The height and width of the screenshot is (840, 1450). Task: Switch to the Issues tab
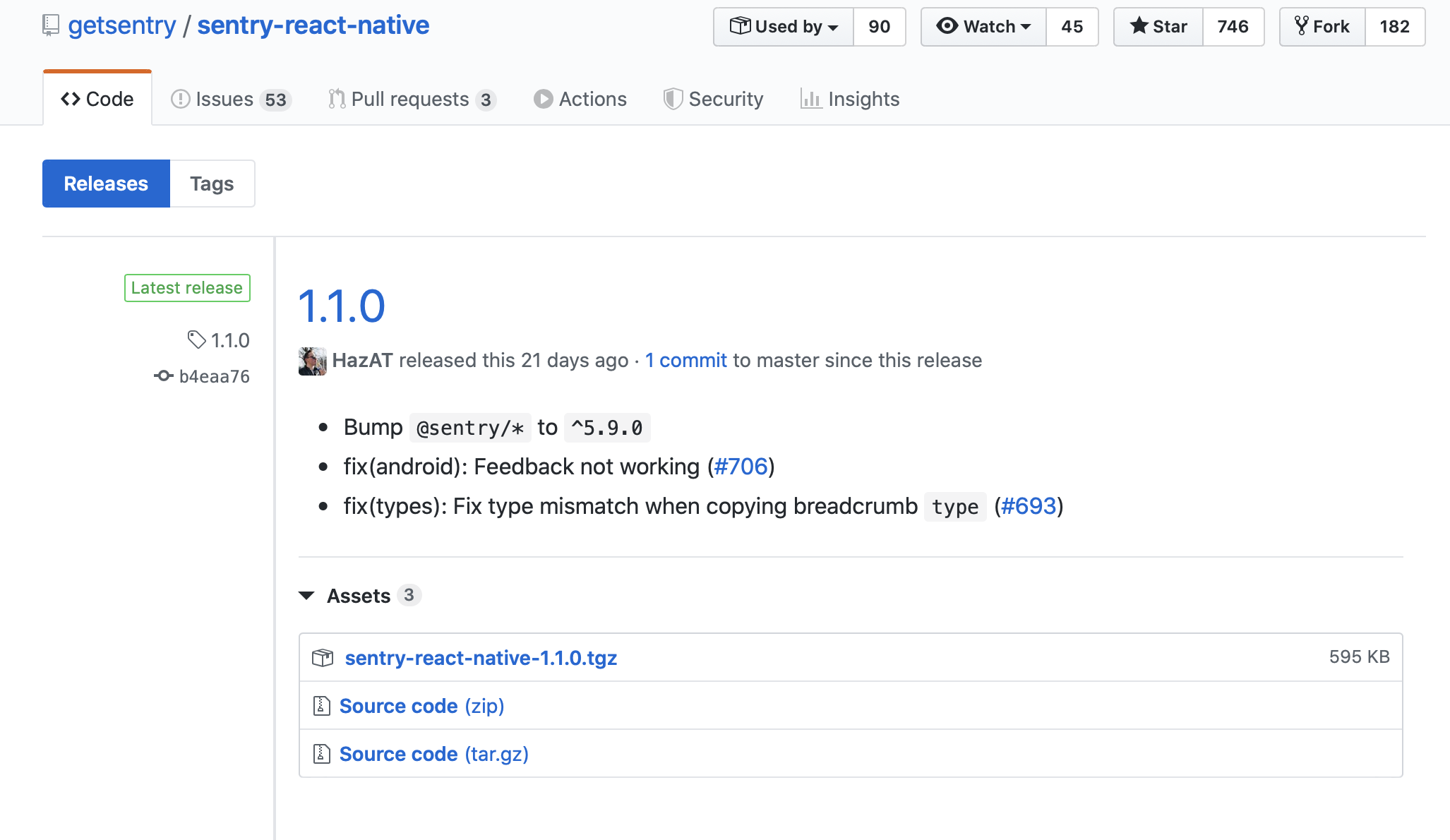(x=224, y=99)
